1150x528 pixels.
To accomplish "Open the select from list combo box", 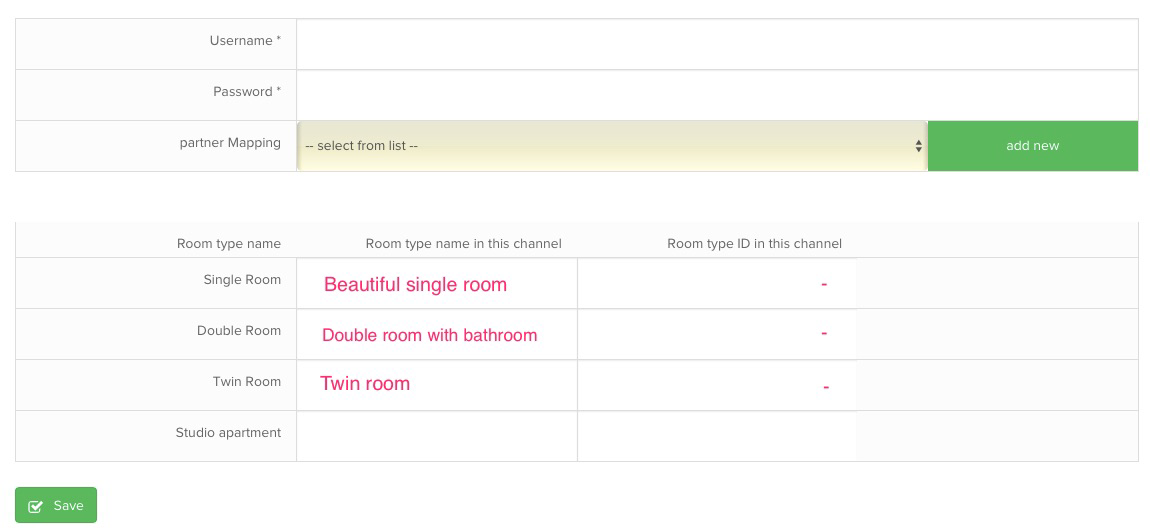I will coord(612,146).
